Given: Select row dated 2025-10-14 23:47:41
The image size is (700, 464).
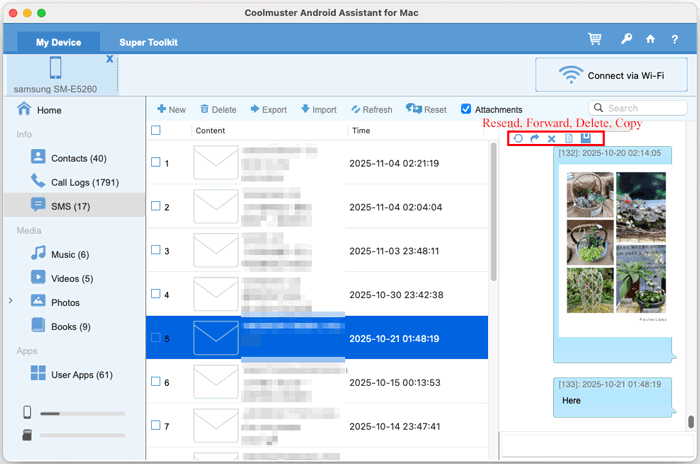Looking at the screenshot, I should point(317,426).
